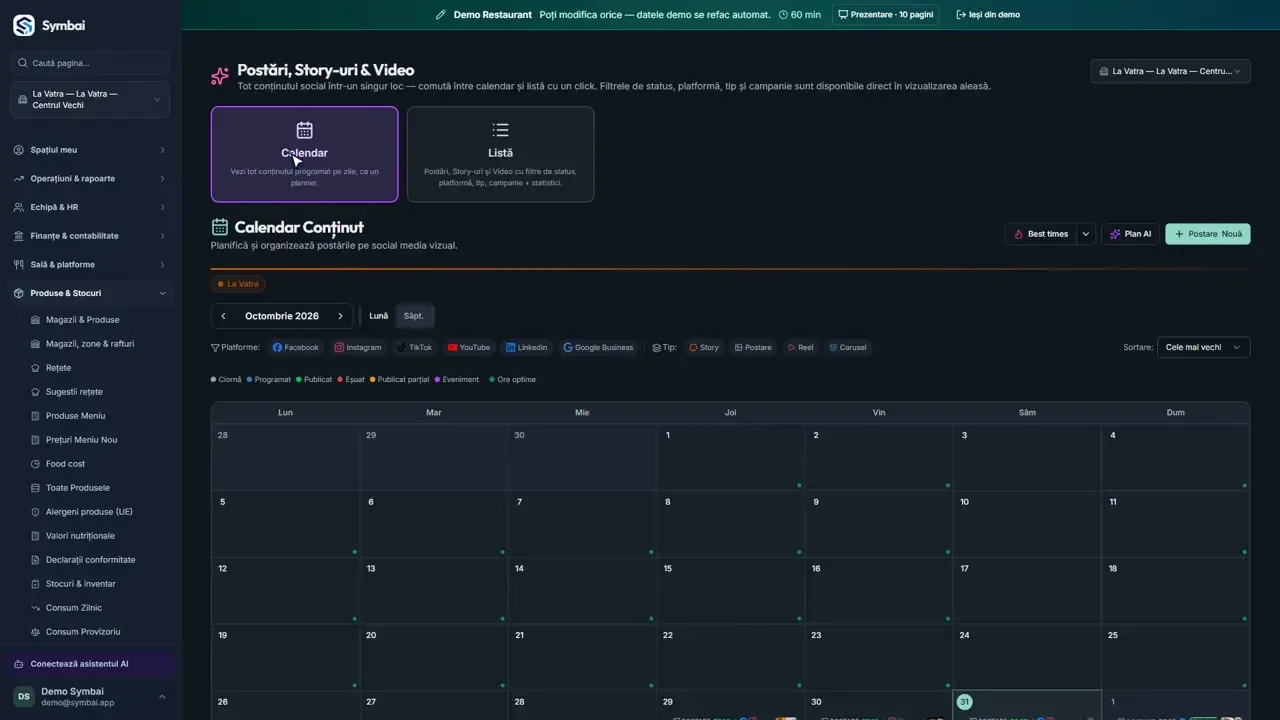The height and width of the screenshot is (720, 1280).
Task: Open the Calendar view card
Action: tap(304, 154)
